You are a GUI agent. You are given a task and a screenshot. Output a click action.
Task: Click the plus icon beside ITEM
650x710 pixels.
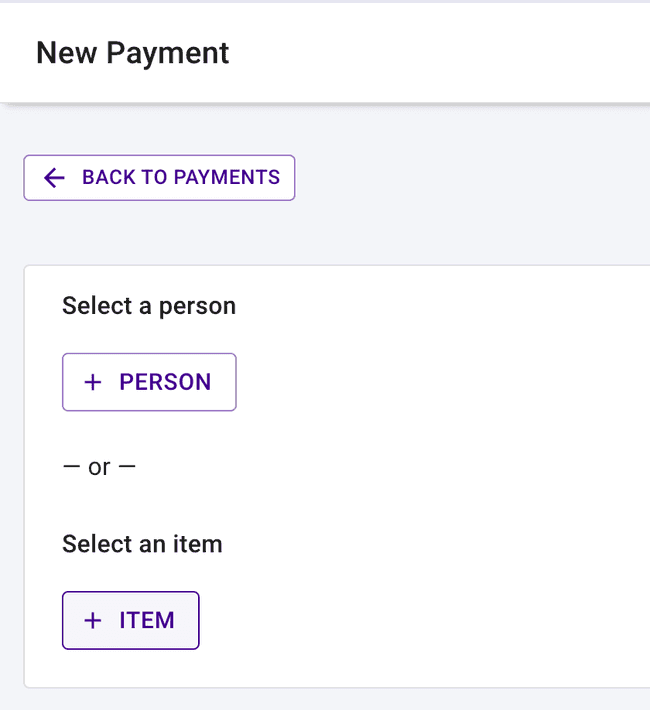point(93,620)
